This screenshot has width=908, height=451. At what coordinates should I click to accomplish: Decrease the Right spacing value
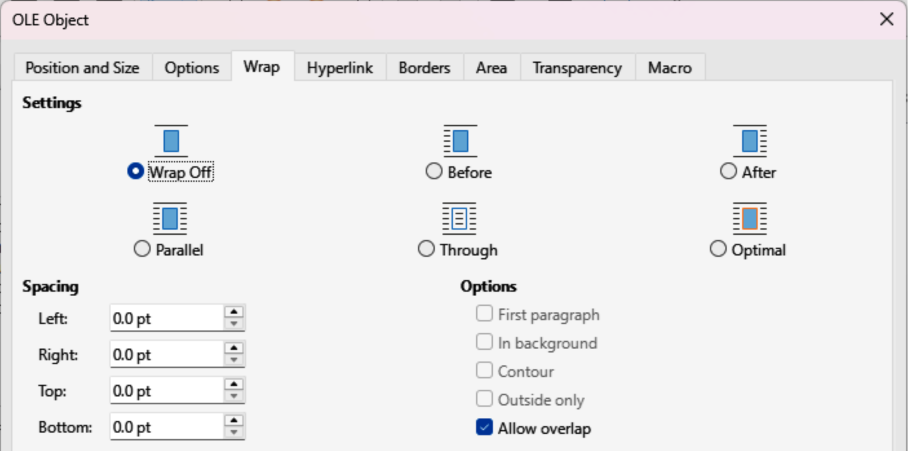click(234, 360)
